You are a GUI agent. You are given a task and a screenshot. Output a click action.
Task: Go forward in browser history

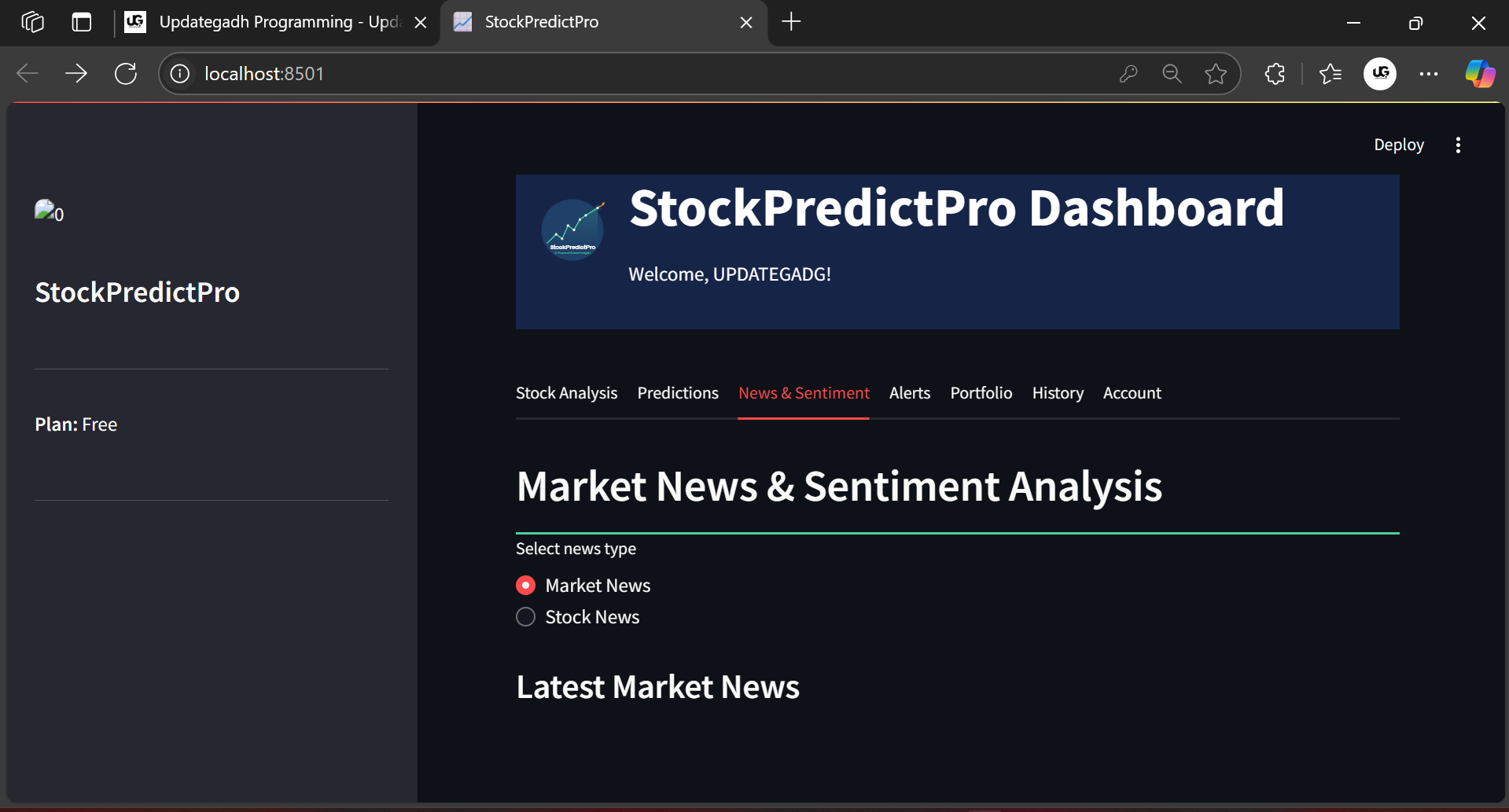76,74
